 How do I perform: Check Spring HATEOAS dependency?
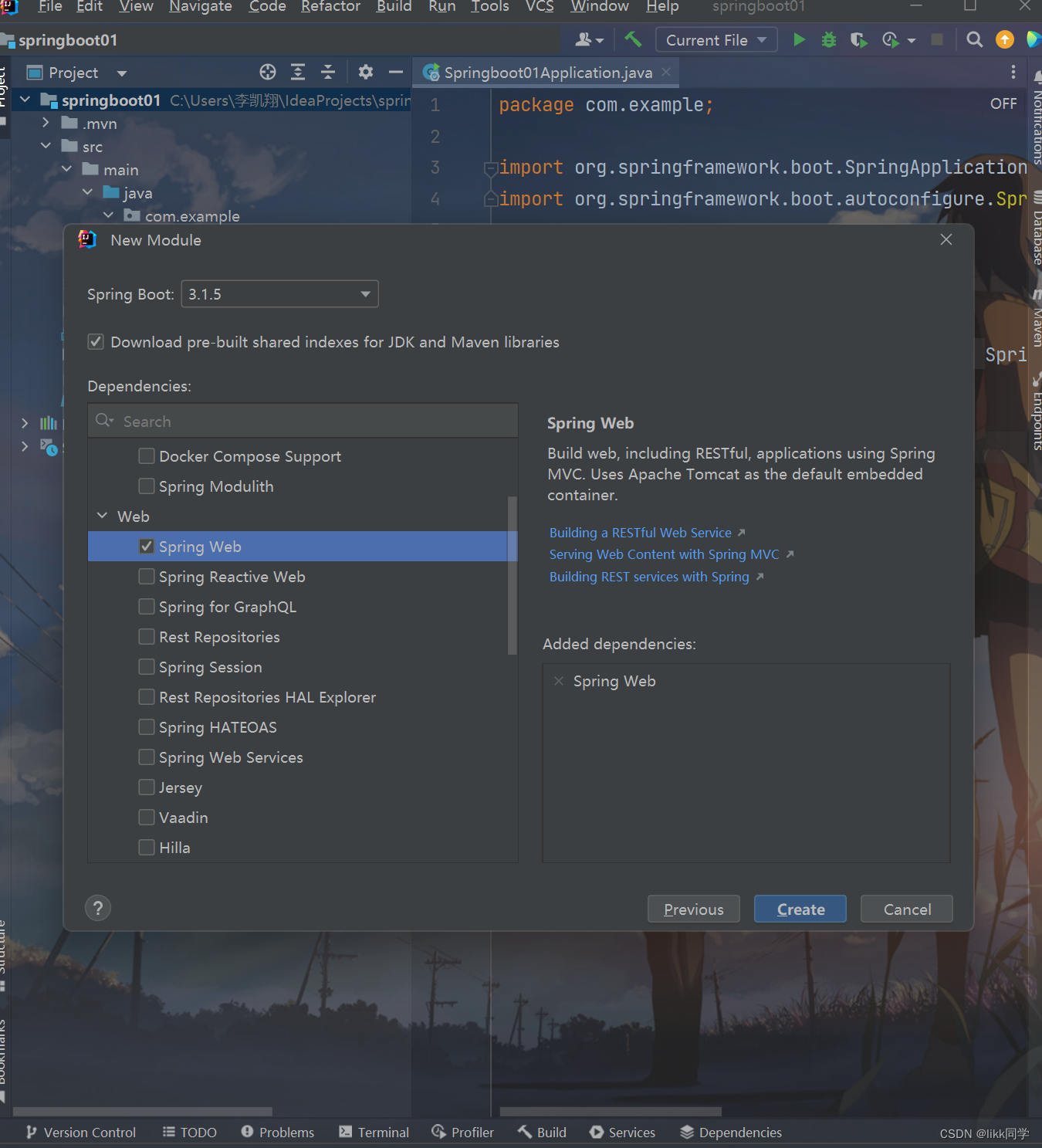pyautogui.click(x=147, y=727)
